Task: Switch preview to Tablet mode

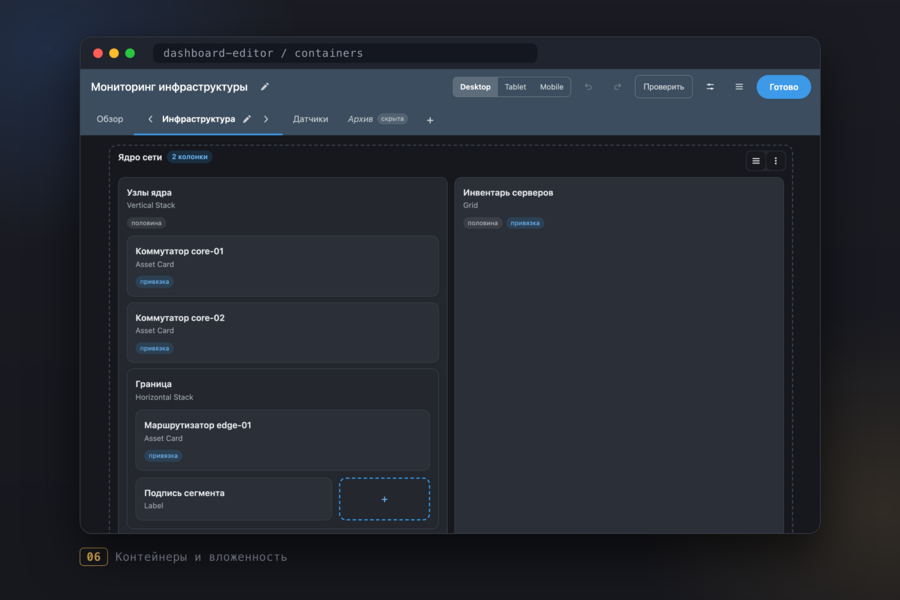Action: tap(515, 87)
